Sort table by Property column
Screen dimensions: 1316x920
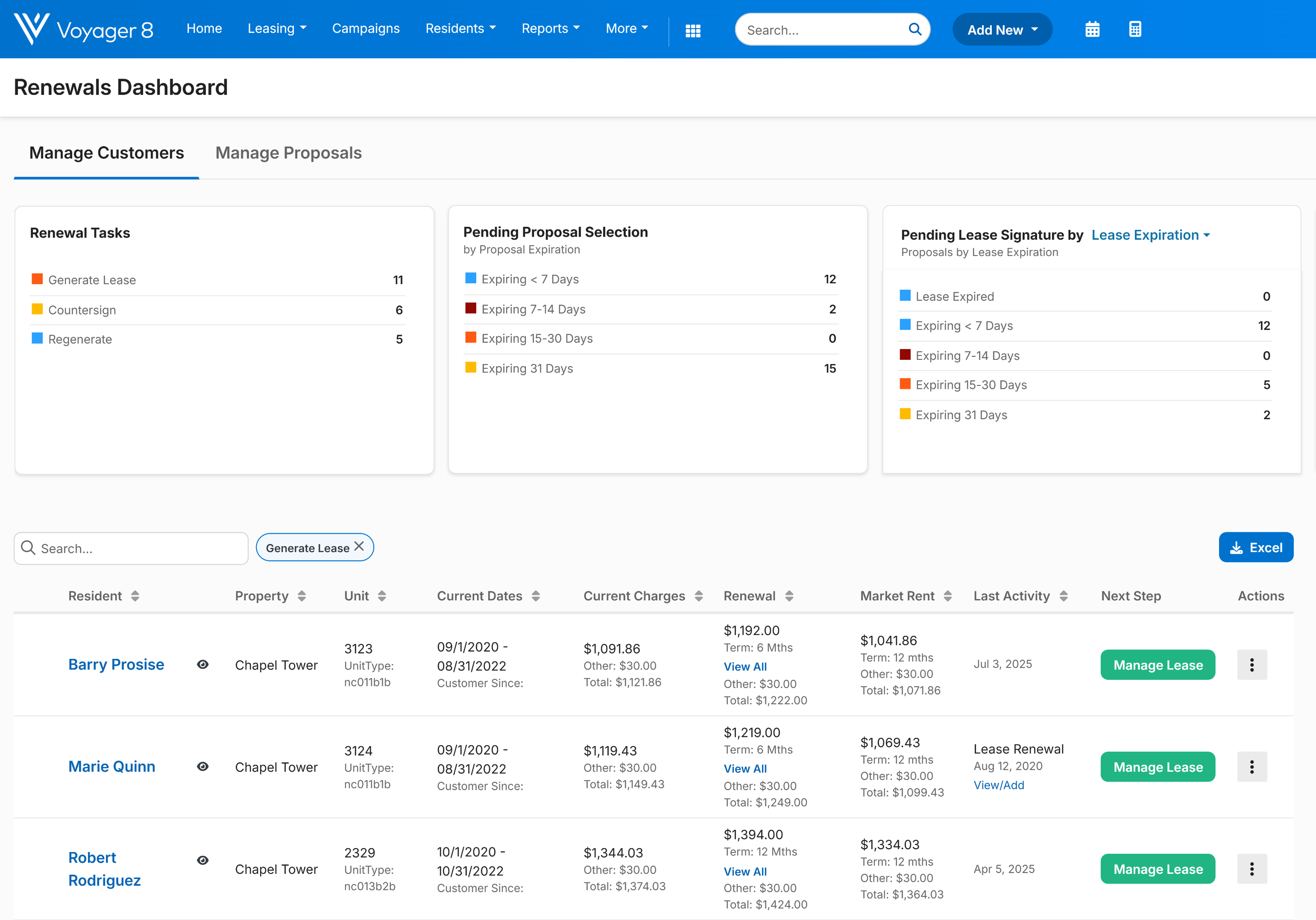click(x=302, y=596)
